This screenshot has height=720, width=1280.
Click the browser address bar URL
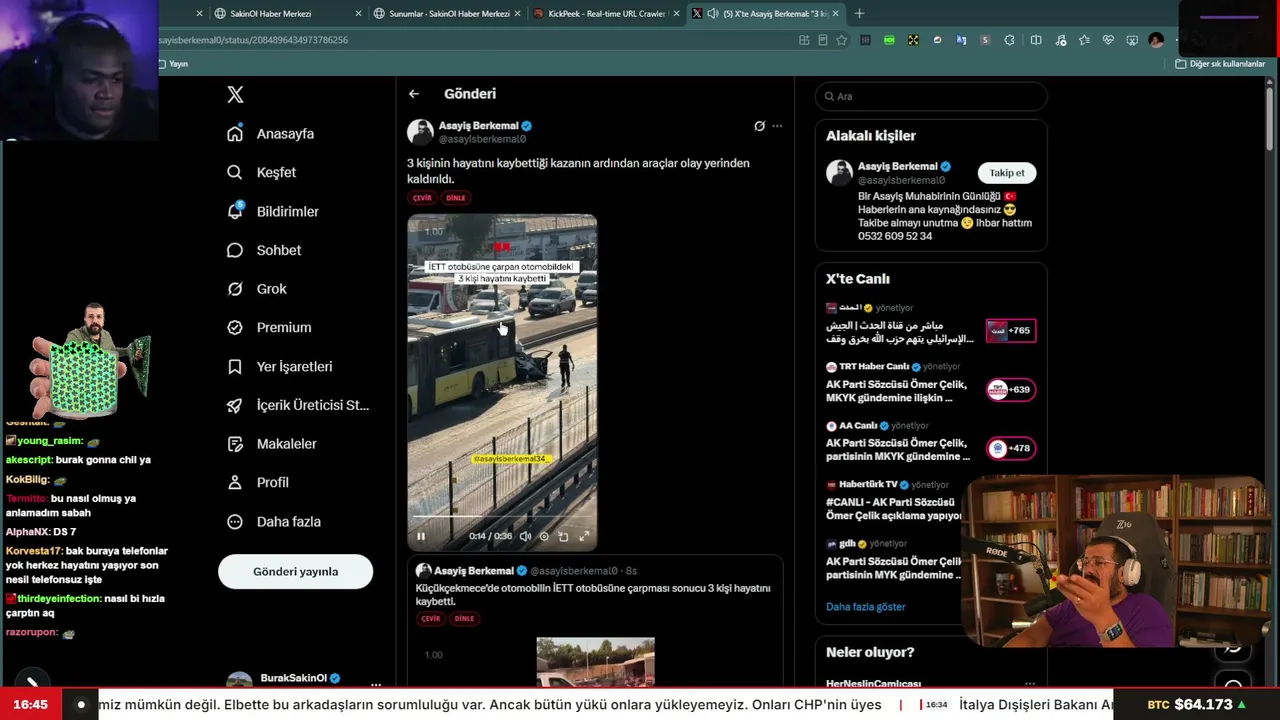click(254, 40)
